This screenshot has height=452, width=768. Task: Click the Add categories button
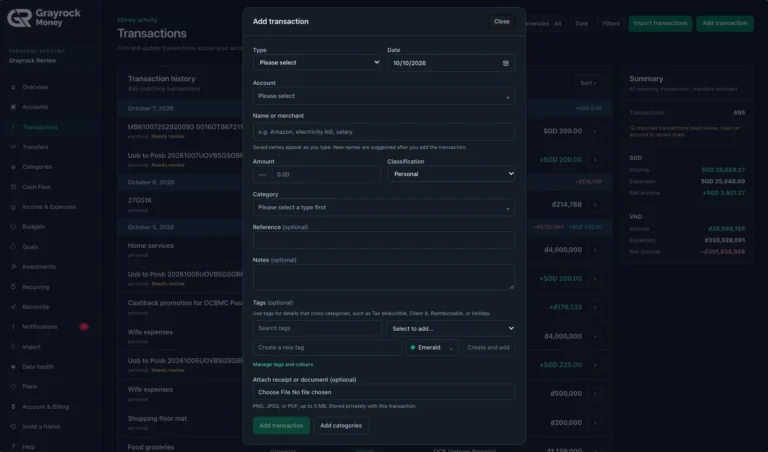point(341,426)
